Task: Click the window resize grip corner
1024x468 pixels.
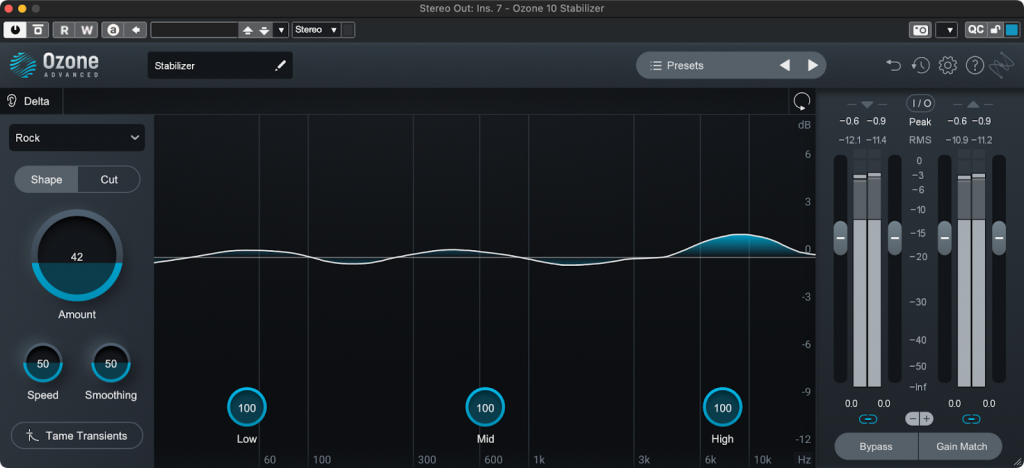Action: click(x=1016, y=460)
